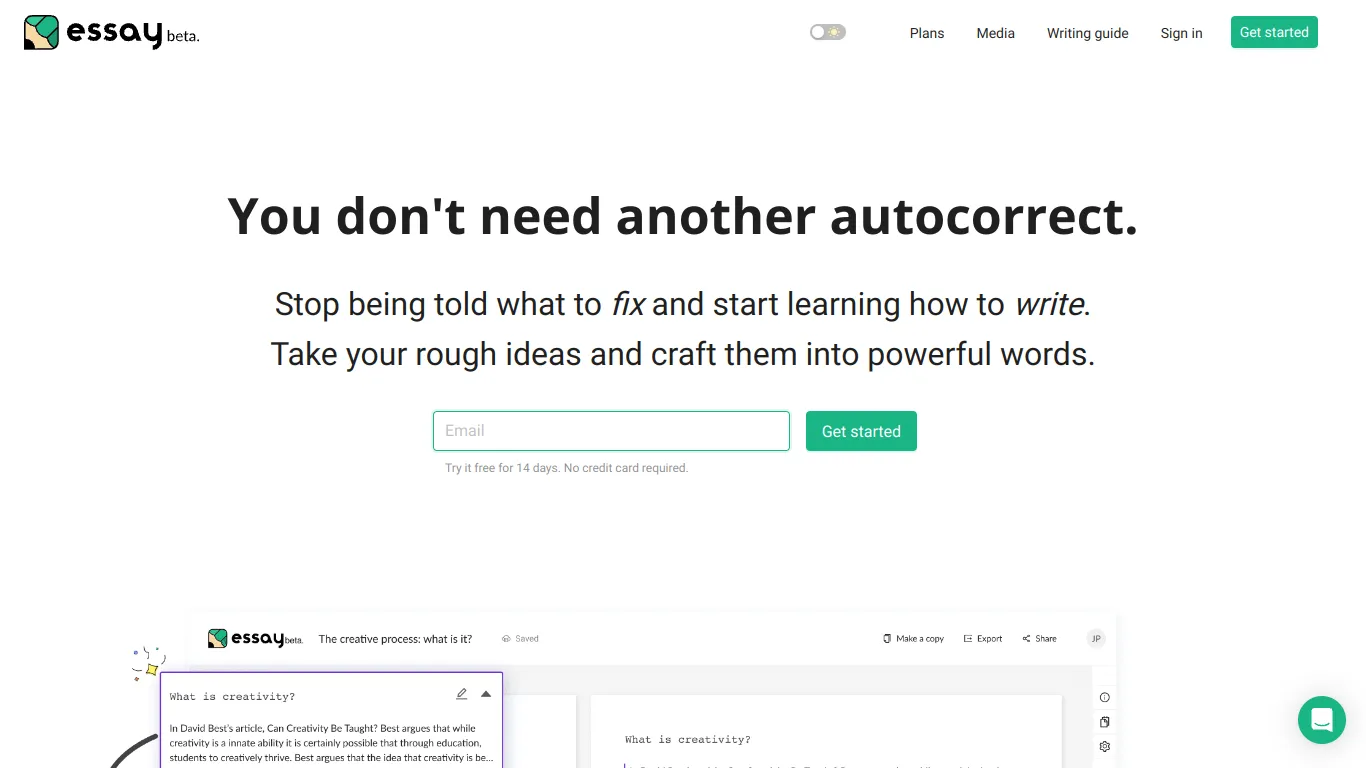This screenshot has height=768, width=1366.
Task: Toggle the light/dark mode switch
Action: pyautogui.click(x=828, y=32)
